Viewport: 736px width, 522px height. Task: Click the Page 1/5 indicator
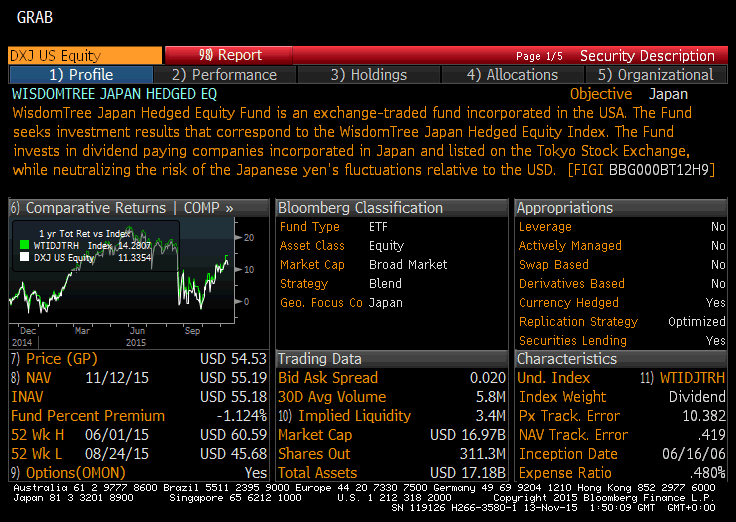click(x=539, y=56)
